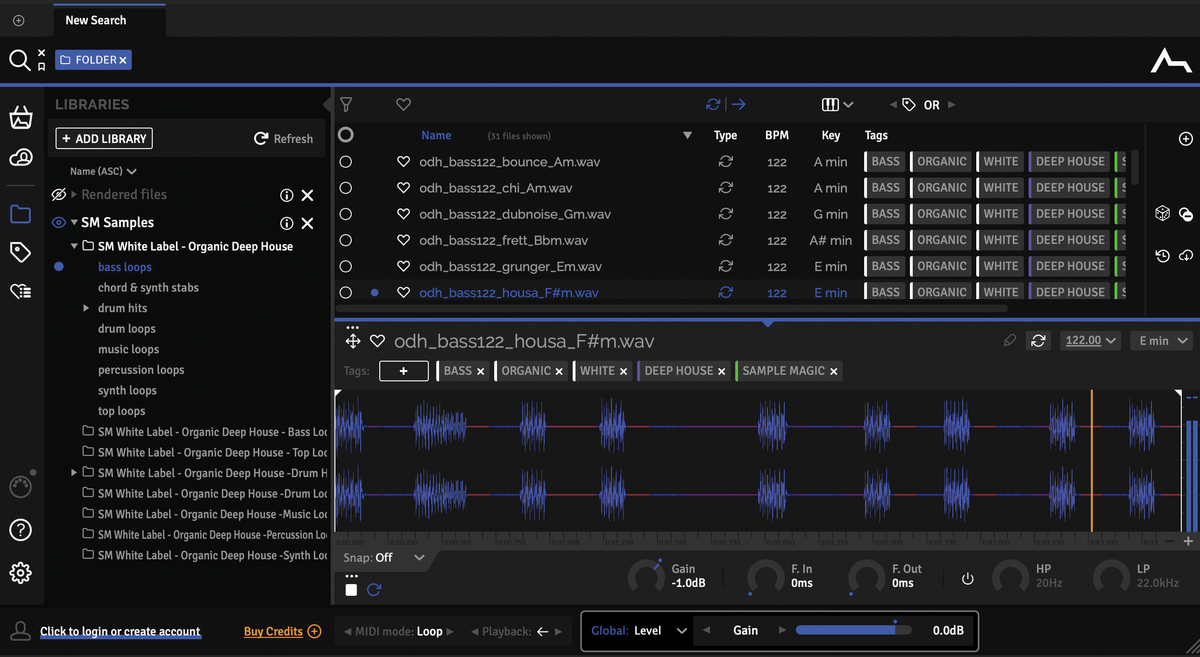Click the Buy Credits link

click(273, 631)
